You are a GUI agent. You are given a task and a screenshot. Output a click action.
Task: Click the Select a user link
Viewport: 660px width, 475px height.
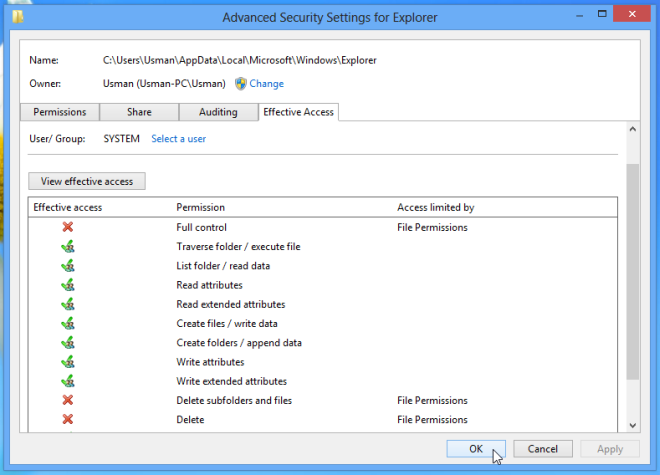[178, 139]
